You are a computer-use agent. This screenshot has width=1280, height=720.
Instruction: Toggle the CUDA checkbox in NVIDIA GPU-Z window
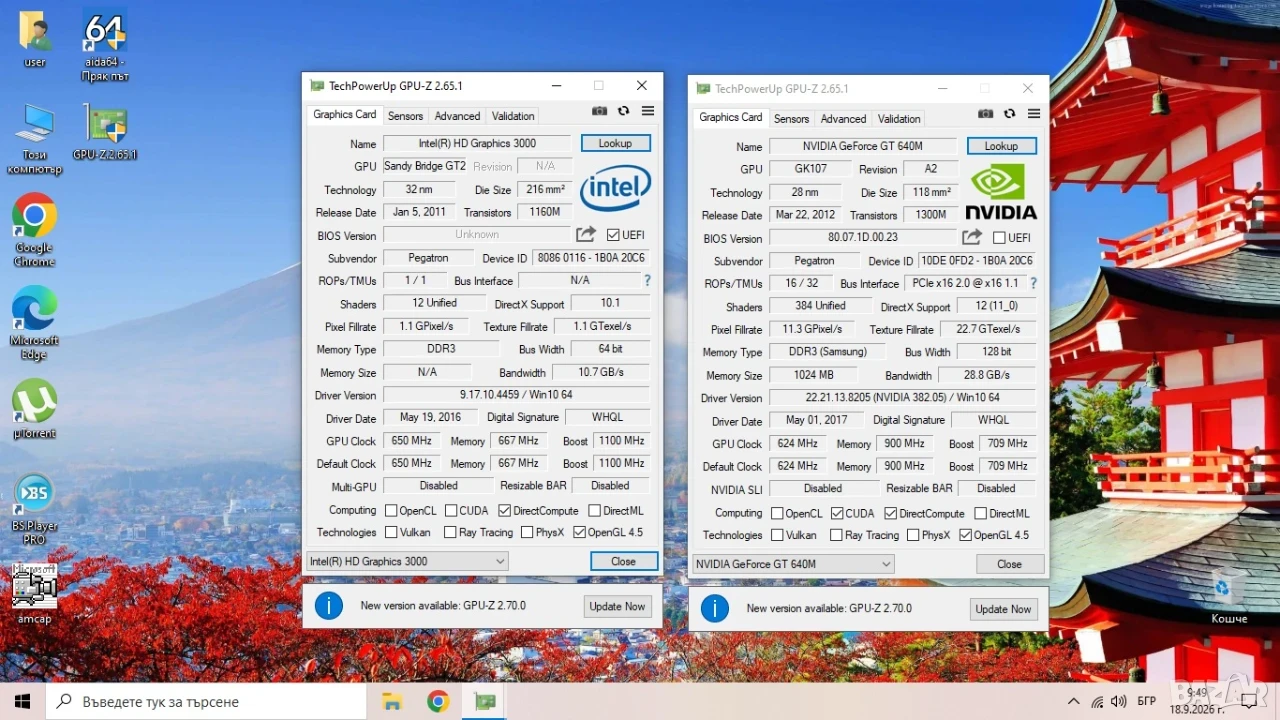[836, 514]
